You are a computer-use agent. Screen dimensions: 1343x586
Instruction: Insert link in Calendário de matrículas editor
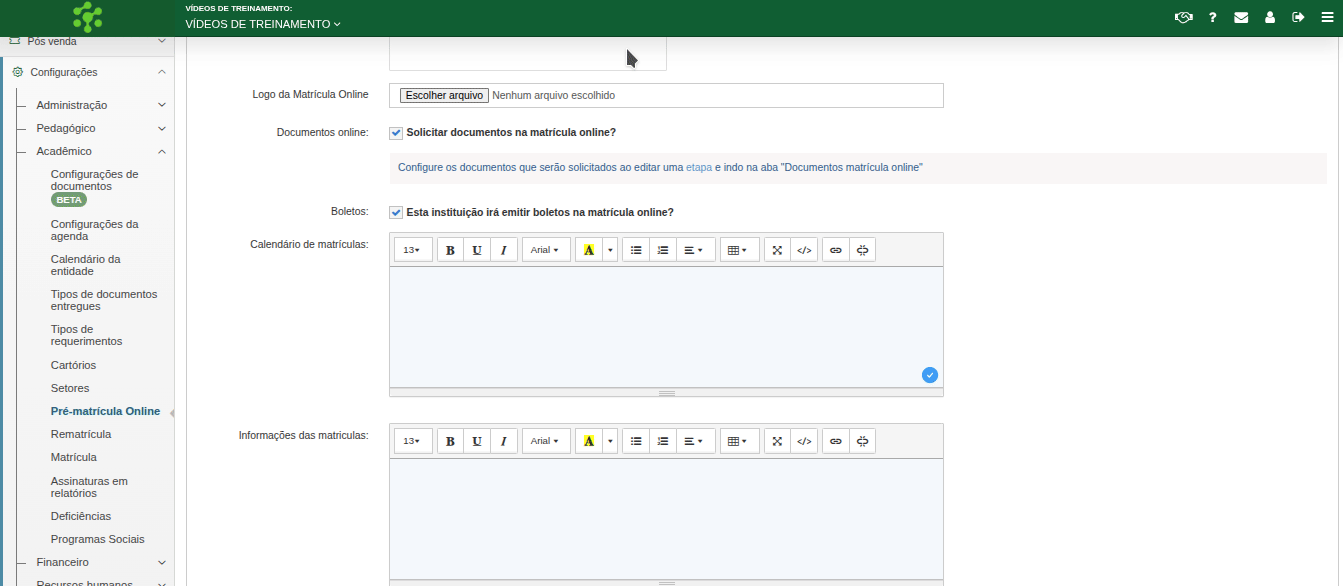(x=836, y=250)
